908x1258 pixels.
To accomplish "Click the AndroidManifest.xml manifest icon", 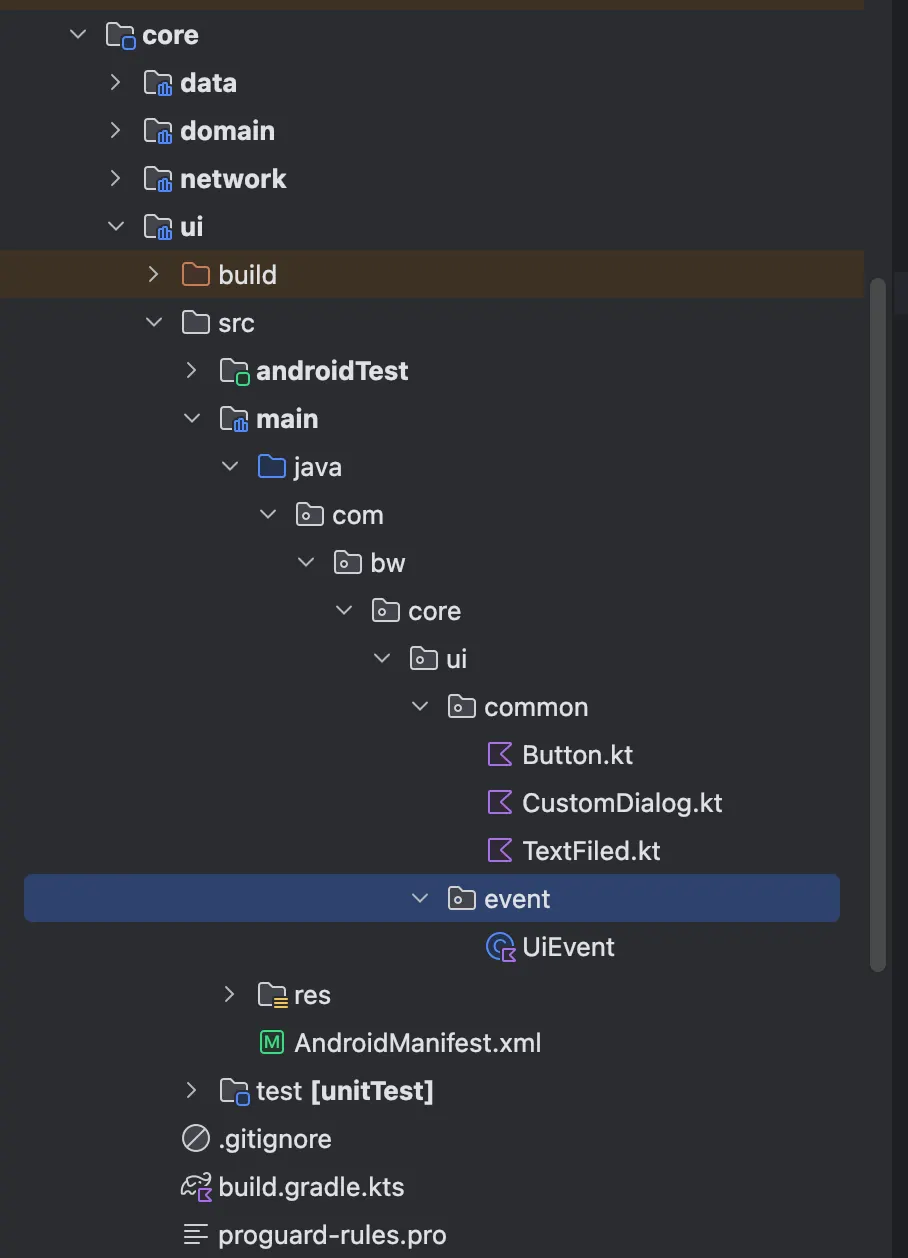I will (272, 1043).
